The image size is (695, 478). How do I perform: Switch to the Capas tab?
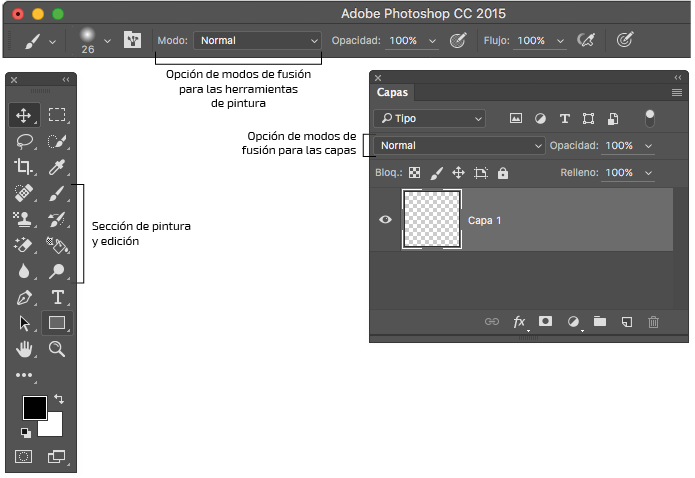pos(392,92)
